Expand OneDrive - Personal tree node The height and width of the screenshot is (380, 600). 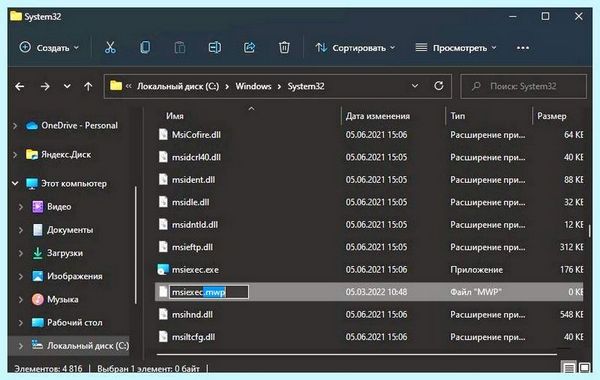[x=15, y=126]
